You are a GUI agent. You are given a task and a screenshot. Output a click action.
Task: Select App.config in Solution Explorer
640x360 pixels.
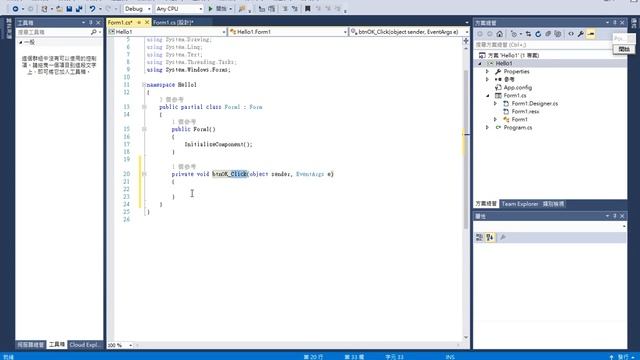pos(518,87)
